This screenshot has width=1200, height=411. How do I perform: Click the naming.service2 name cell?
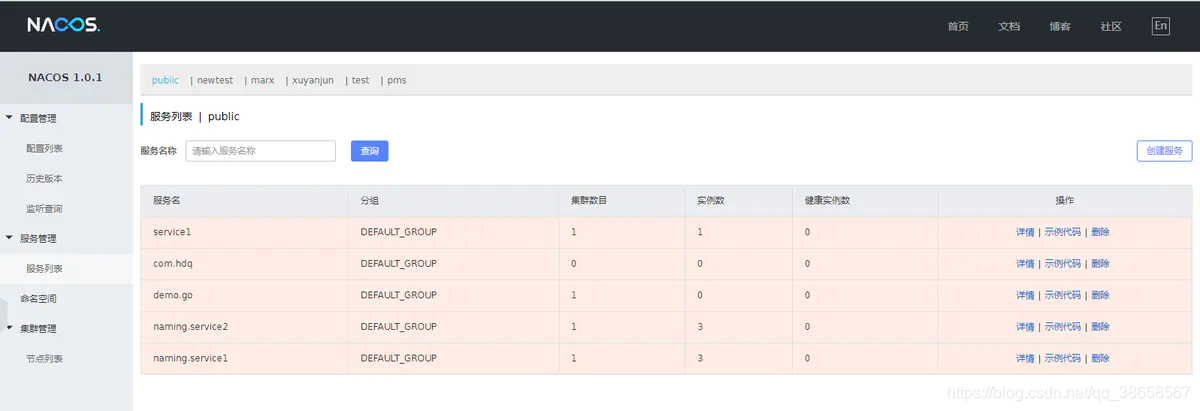coord(244,327)
